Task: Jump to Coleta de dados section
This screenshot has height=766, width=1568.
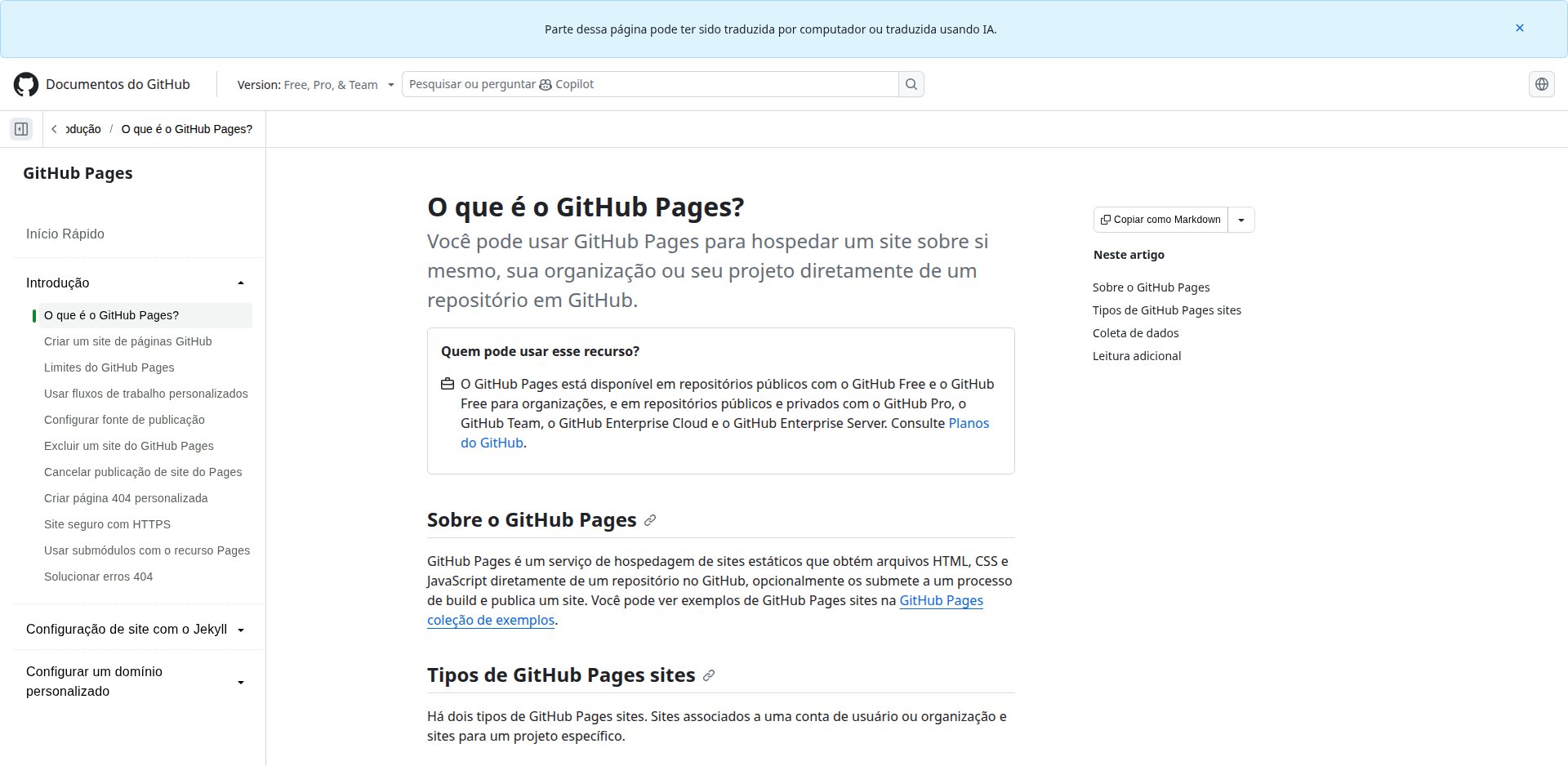Action: click(1136, 333)
